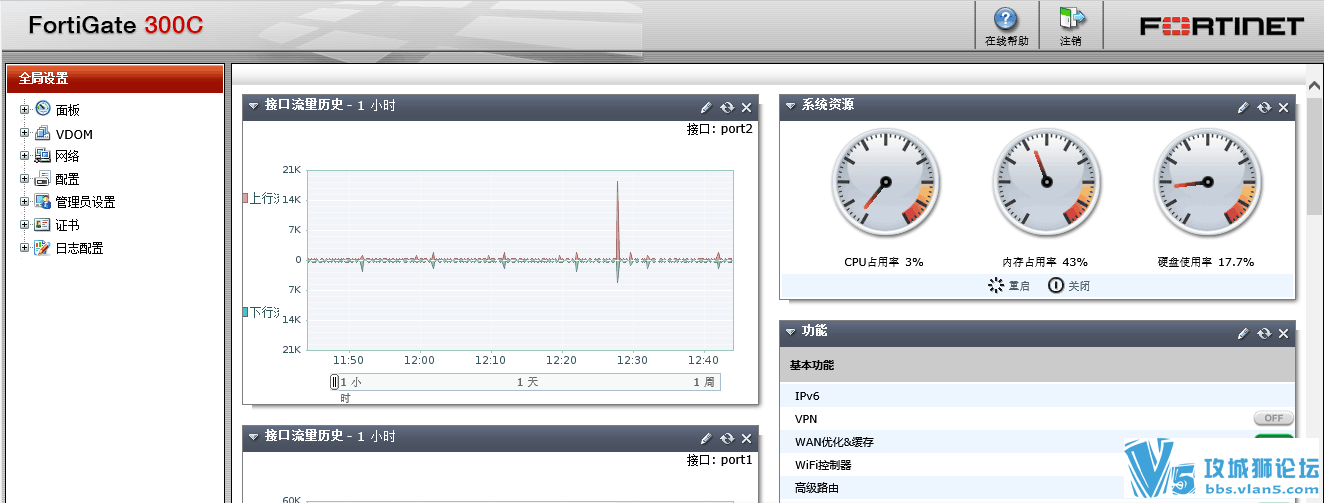Open the 在线帮助 online help icon
The image size is (1324, 503).
pos(1006,20)
